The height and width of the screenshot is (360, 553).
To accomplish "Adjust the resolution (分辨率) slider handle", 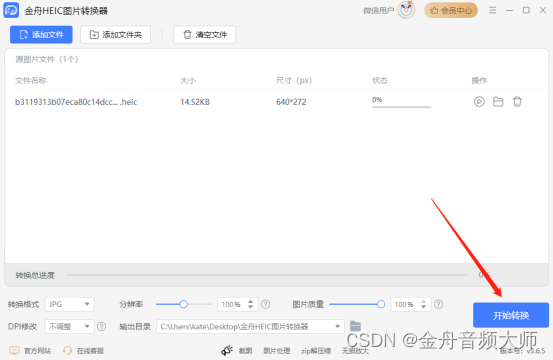I will pos(183,304).
